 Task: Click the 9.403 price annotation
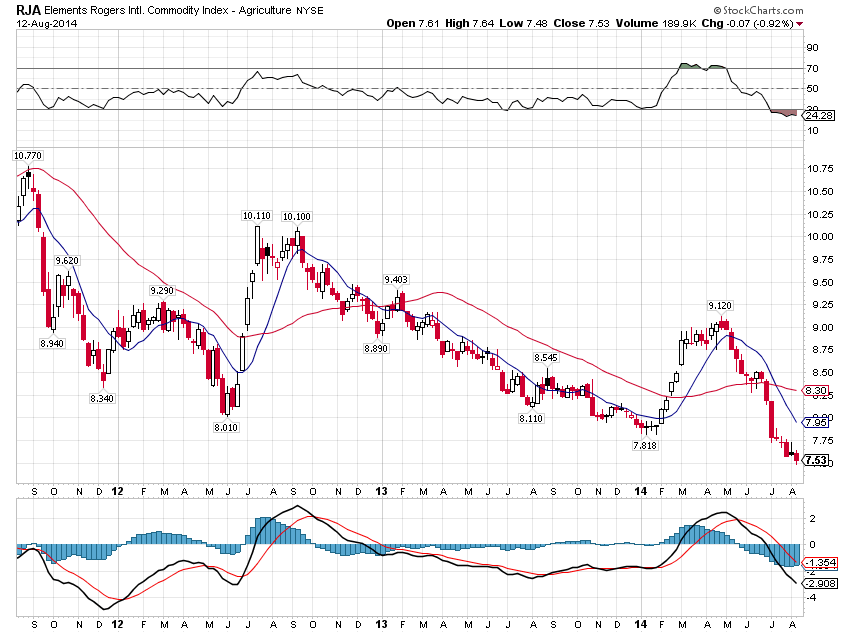[396, 281]
